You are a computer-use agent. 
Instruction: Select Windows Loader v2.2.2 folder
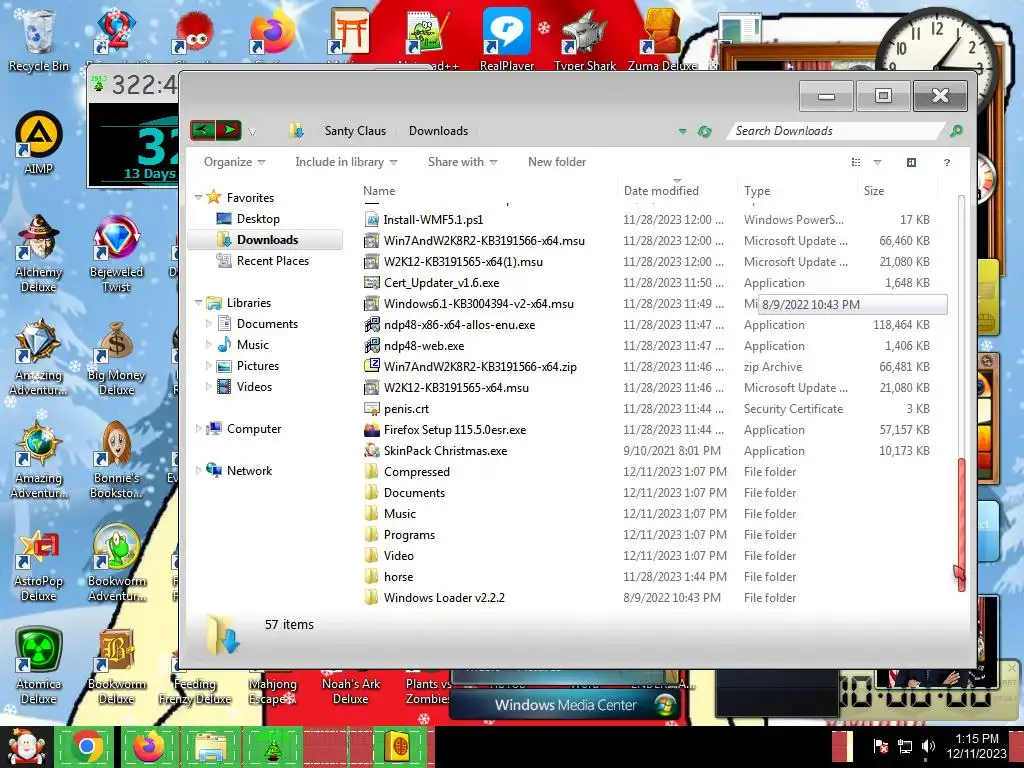[444, 598]
